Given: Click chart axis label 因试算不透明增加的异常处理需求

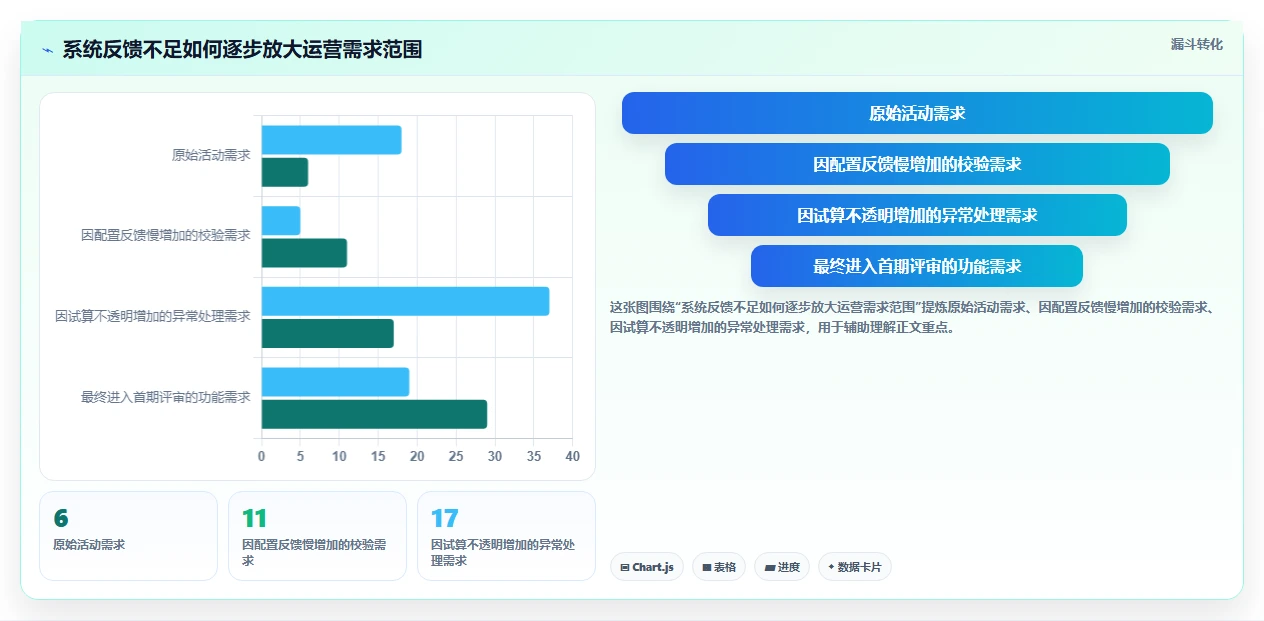Looking at the screenshot, I should pyautogui.click(x=153, y=317).
